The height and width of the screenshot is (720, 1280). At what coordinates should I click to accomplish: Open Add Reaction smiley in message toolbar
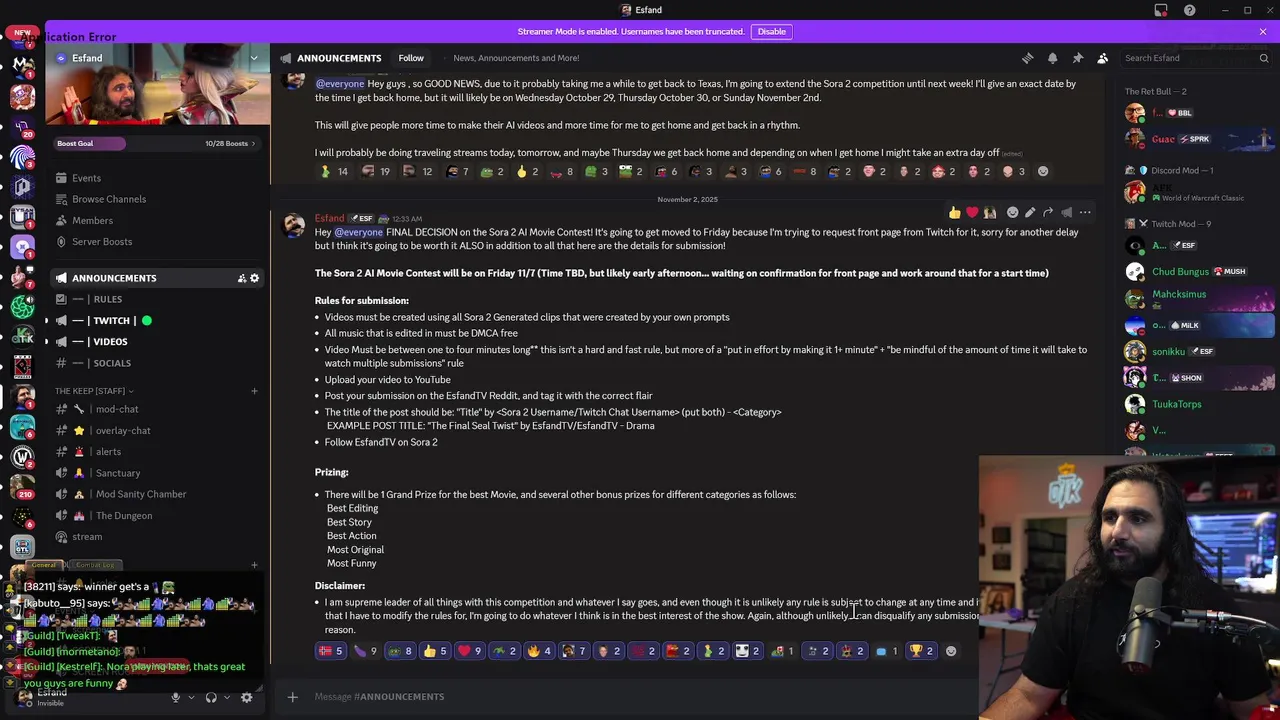[x=1012, y=212]
